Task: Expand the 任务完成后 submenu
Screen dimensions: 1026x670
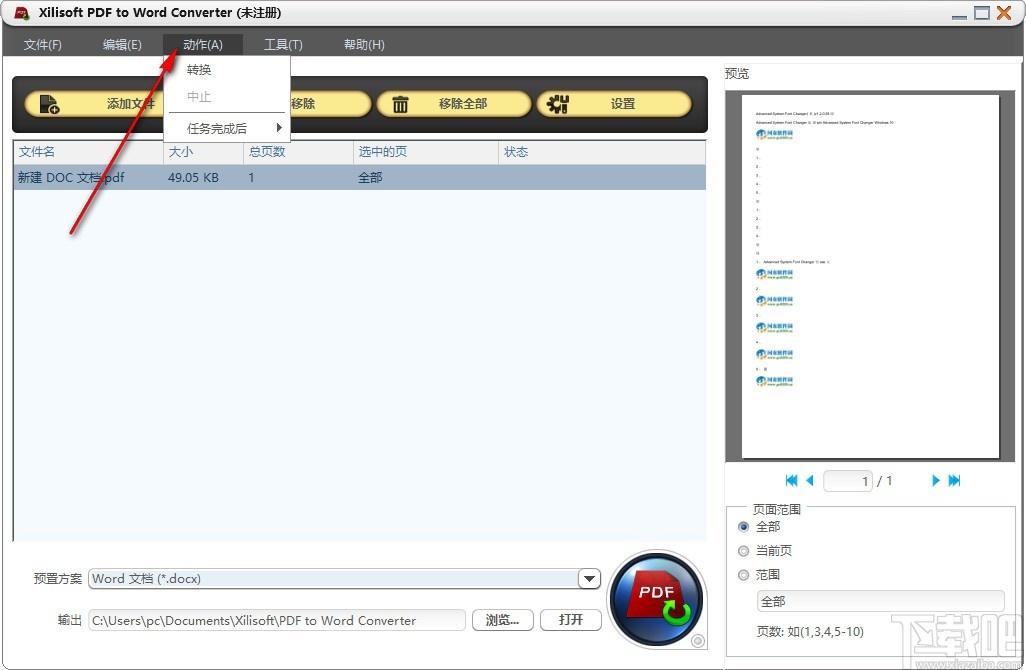Action: pos(226,128)
